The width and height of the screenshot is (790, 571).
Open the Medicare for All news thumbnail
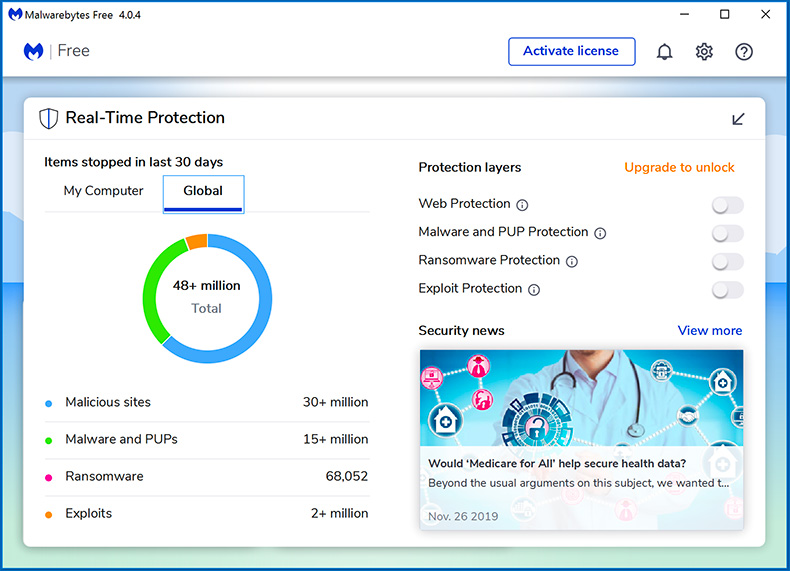[x=581, y=397]
